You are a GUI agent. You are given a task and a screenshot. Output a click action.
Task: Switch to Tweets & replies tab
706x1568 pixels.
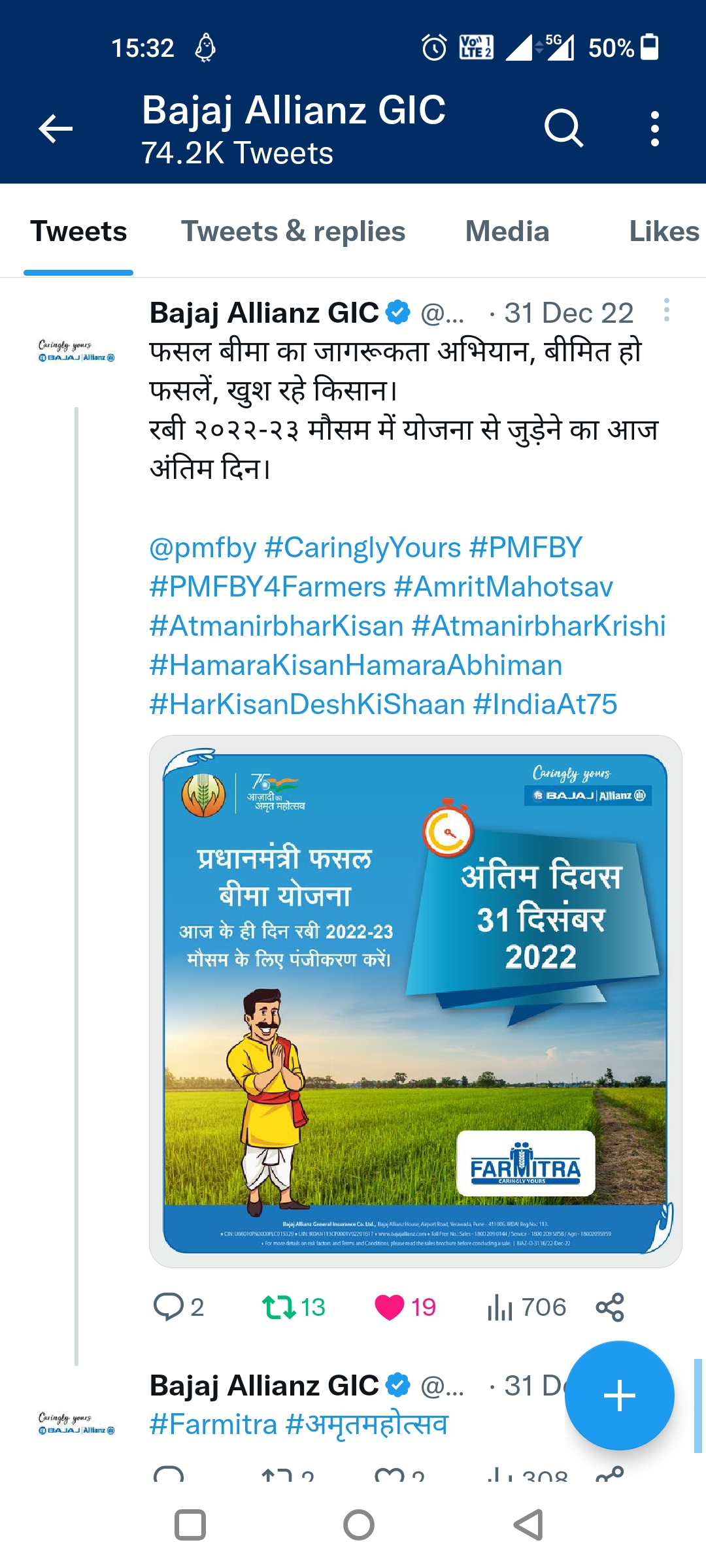pyautogui.click(x=293, y=231)
